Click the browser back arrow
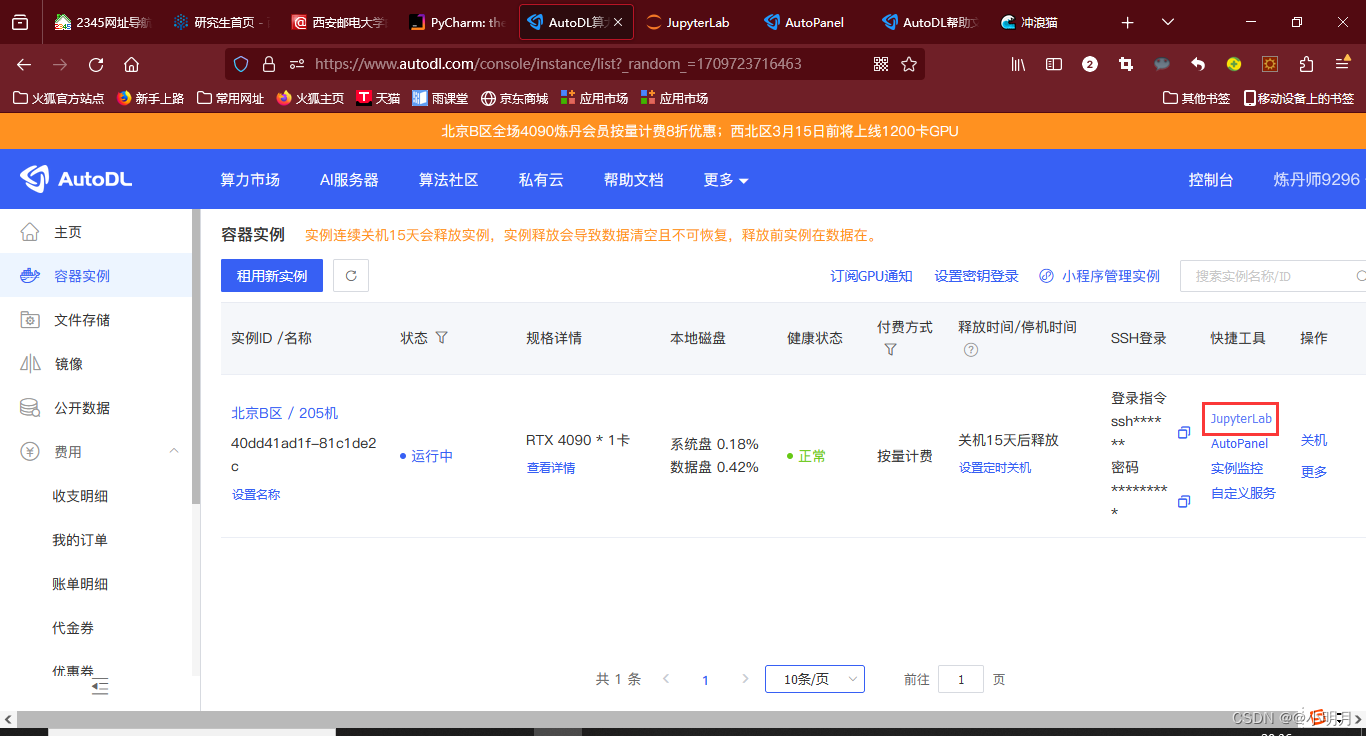Image resolution: width=1366 pixels, height=736 pixels. [x=24, y=64]
